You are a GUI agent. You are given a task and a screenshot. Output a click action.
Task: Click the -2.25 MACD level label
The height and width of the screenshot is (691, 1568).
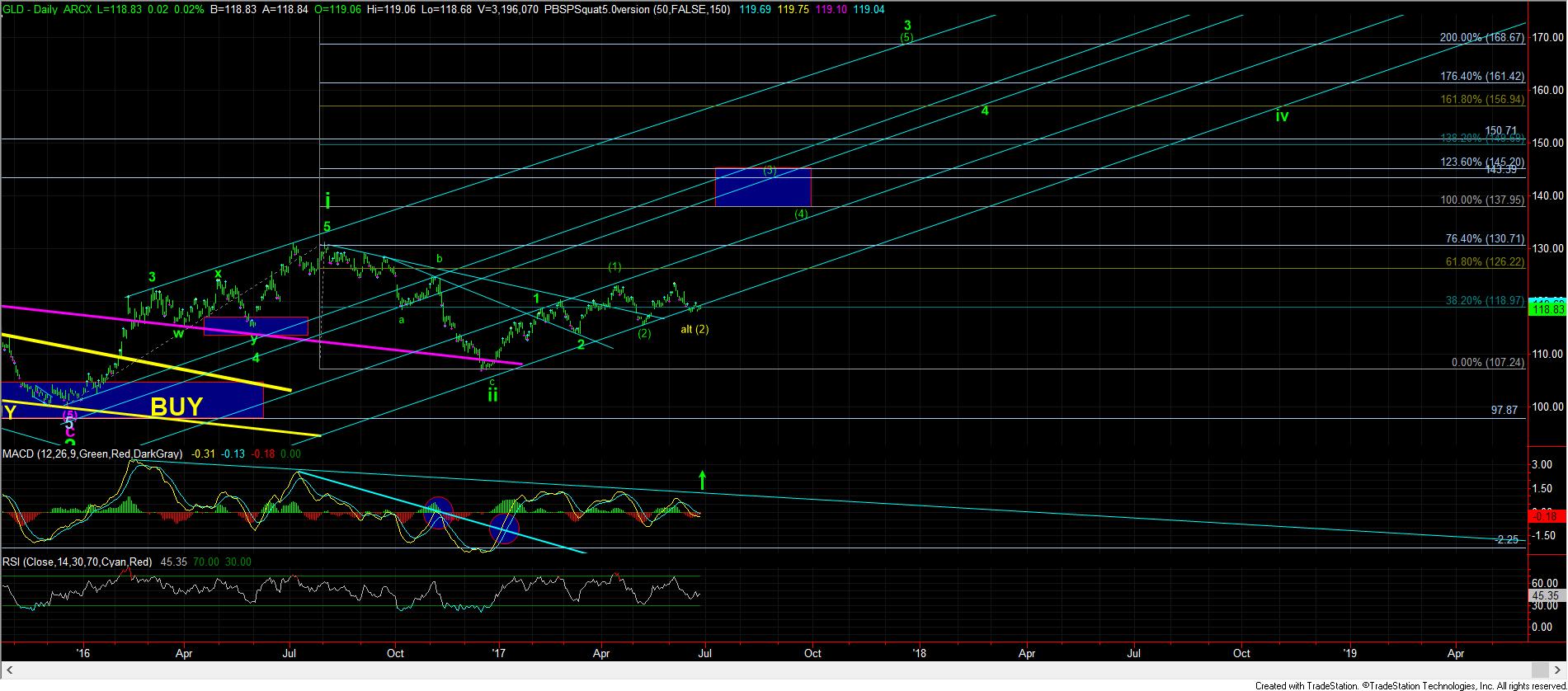tap(1507, 539)
